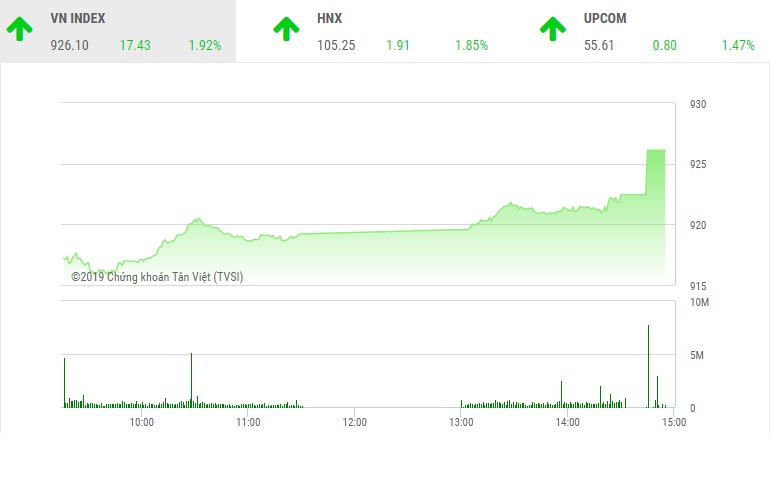Click the price plateau at the chart's closing peak

pyautogui.click(x=656, y=150)
